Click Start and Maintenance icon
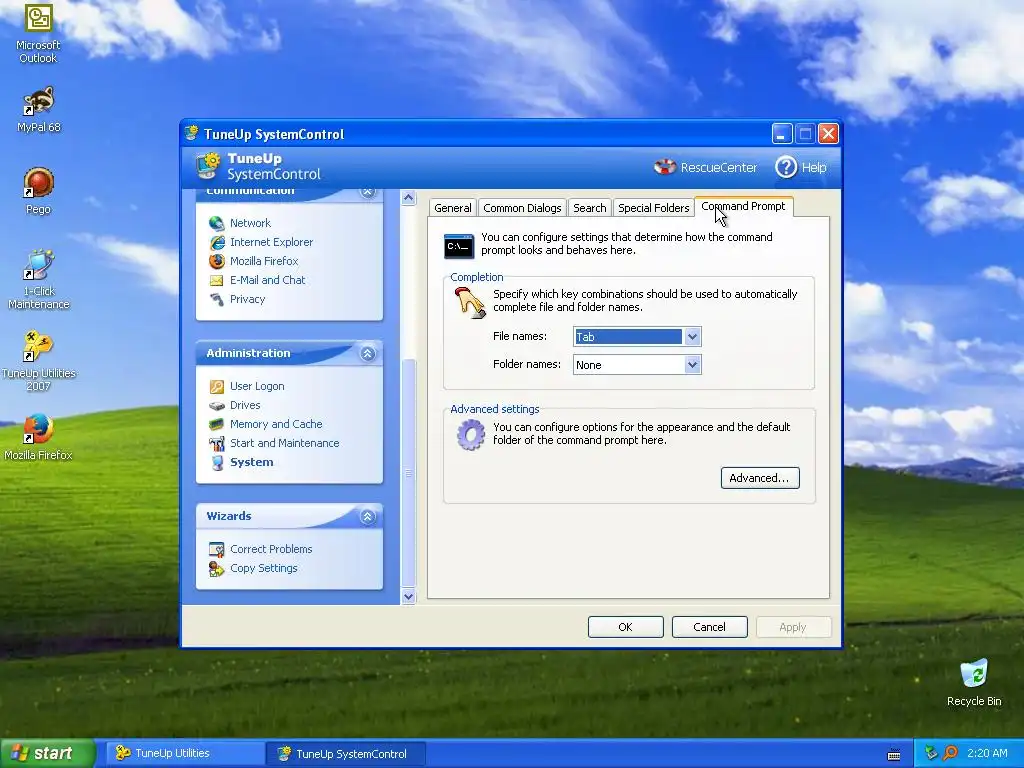Image resolution: width=1024 pixels, height=768 pixels. pyautogui.click(x=217, y=443)
